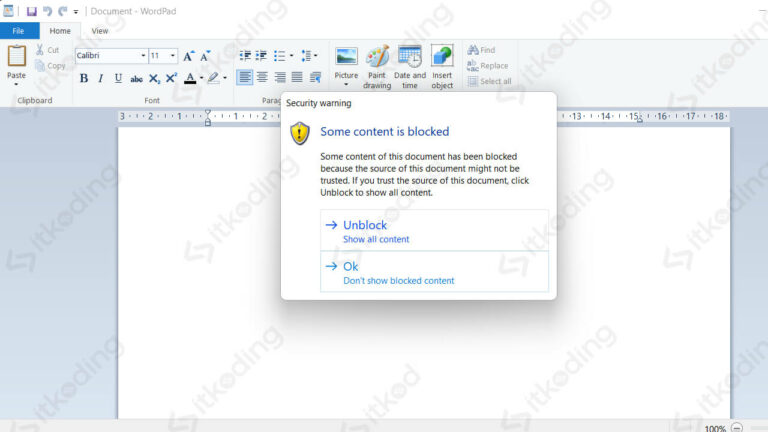Expand the Paste options arrow
The width and height of the screenshot is (768, 432).
pos(16,84)
